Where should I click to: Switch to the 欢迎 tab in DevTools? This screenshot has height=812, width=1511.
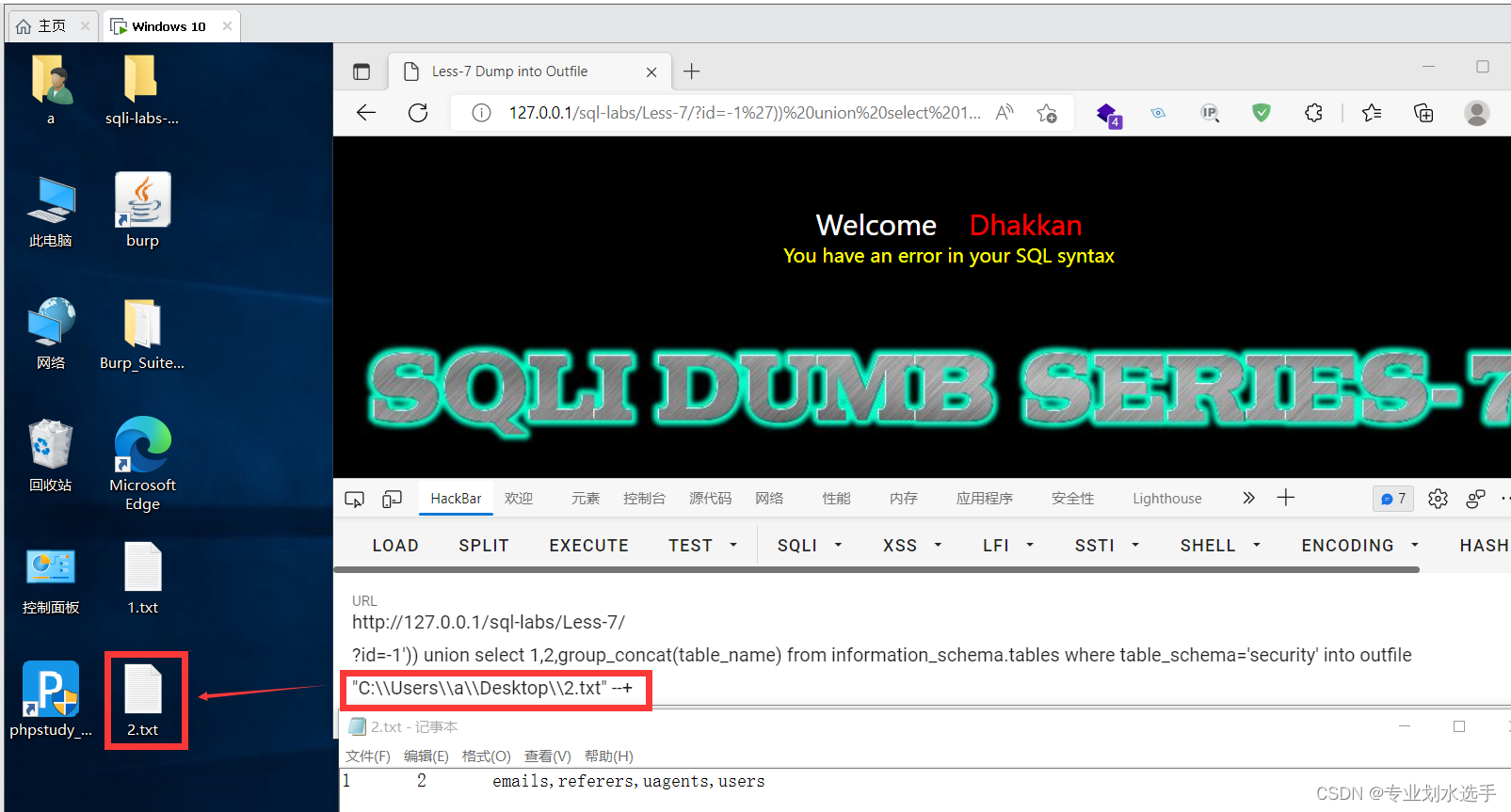[x=519, y=499]
